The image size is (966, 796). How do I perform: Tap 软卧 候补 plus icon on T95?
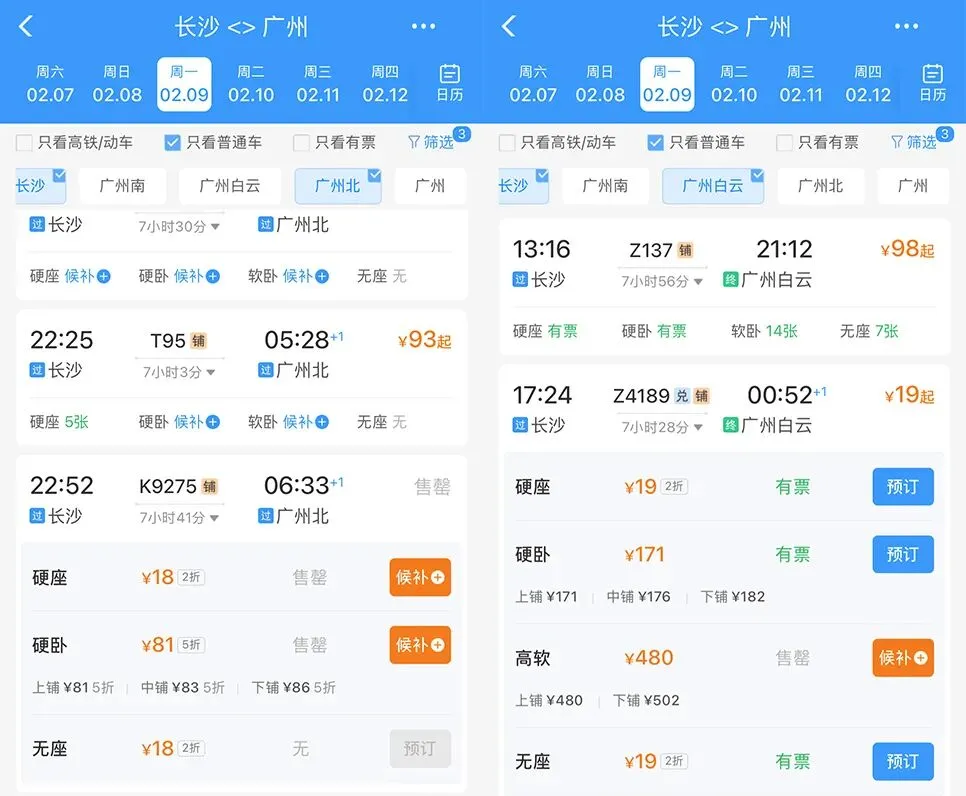pyautogui.click(x=322, y=422)
